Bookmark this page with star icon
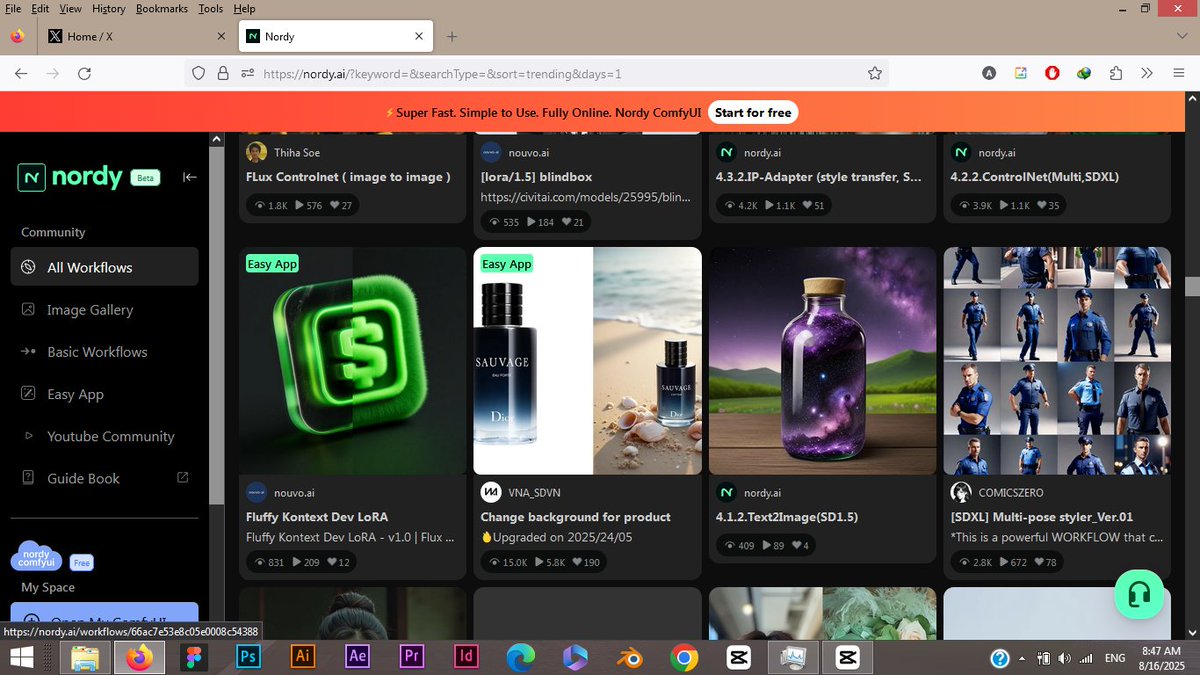1200x675 pixels. pos(875,73)
